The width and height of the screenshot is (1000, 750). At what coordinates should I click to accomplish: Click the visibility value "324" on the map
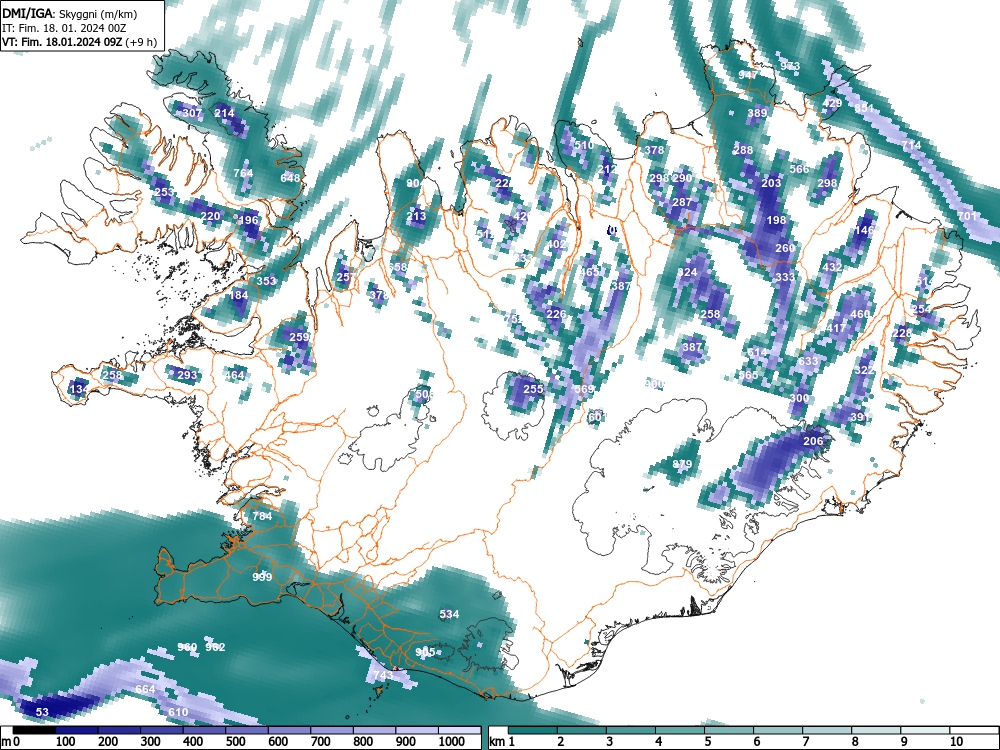(687, 272)
